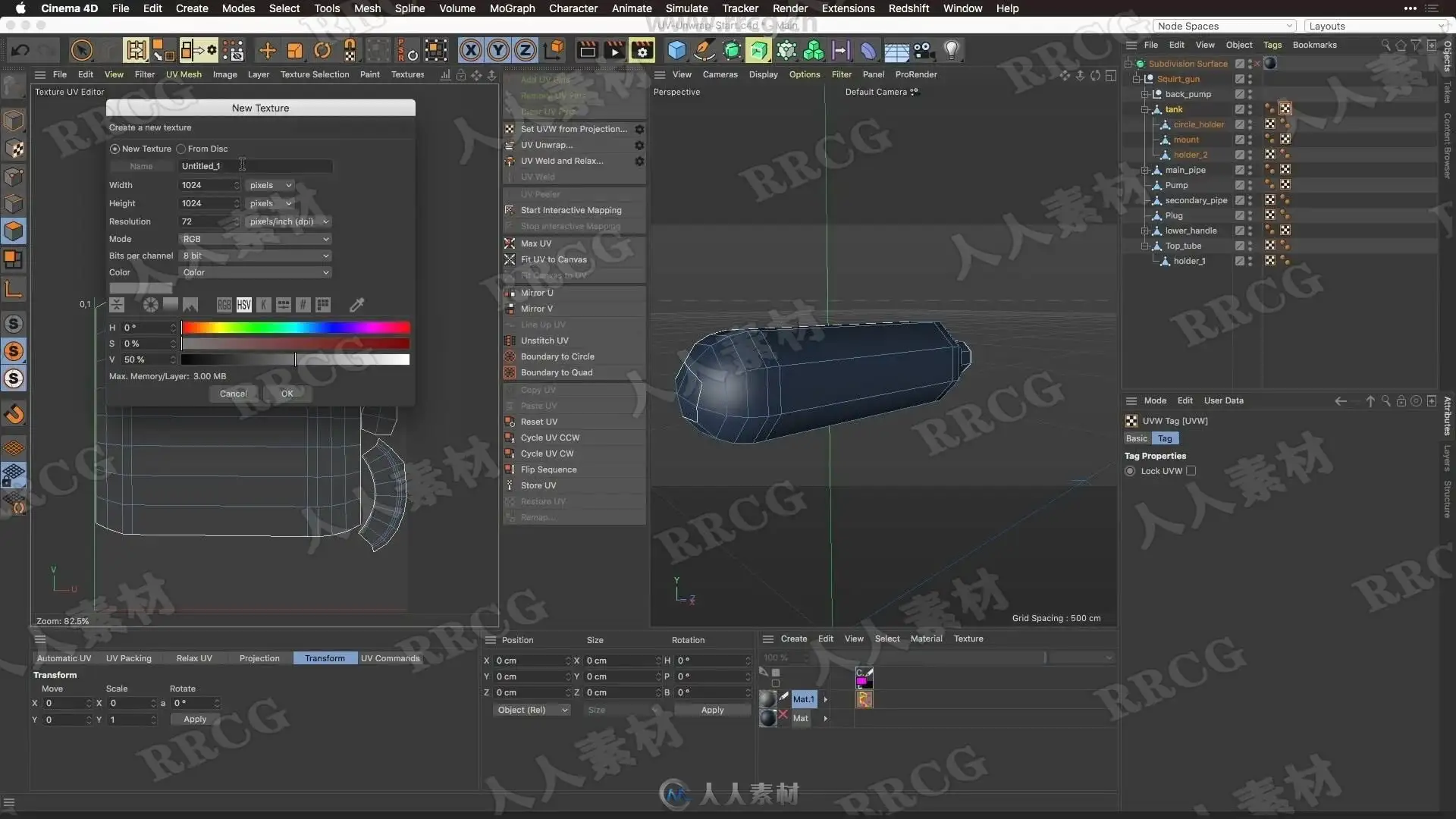
Task: Switch color sliders to RGB mode
Action: coord(224,305)
